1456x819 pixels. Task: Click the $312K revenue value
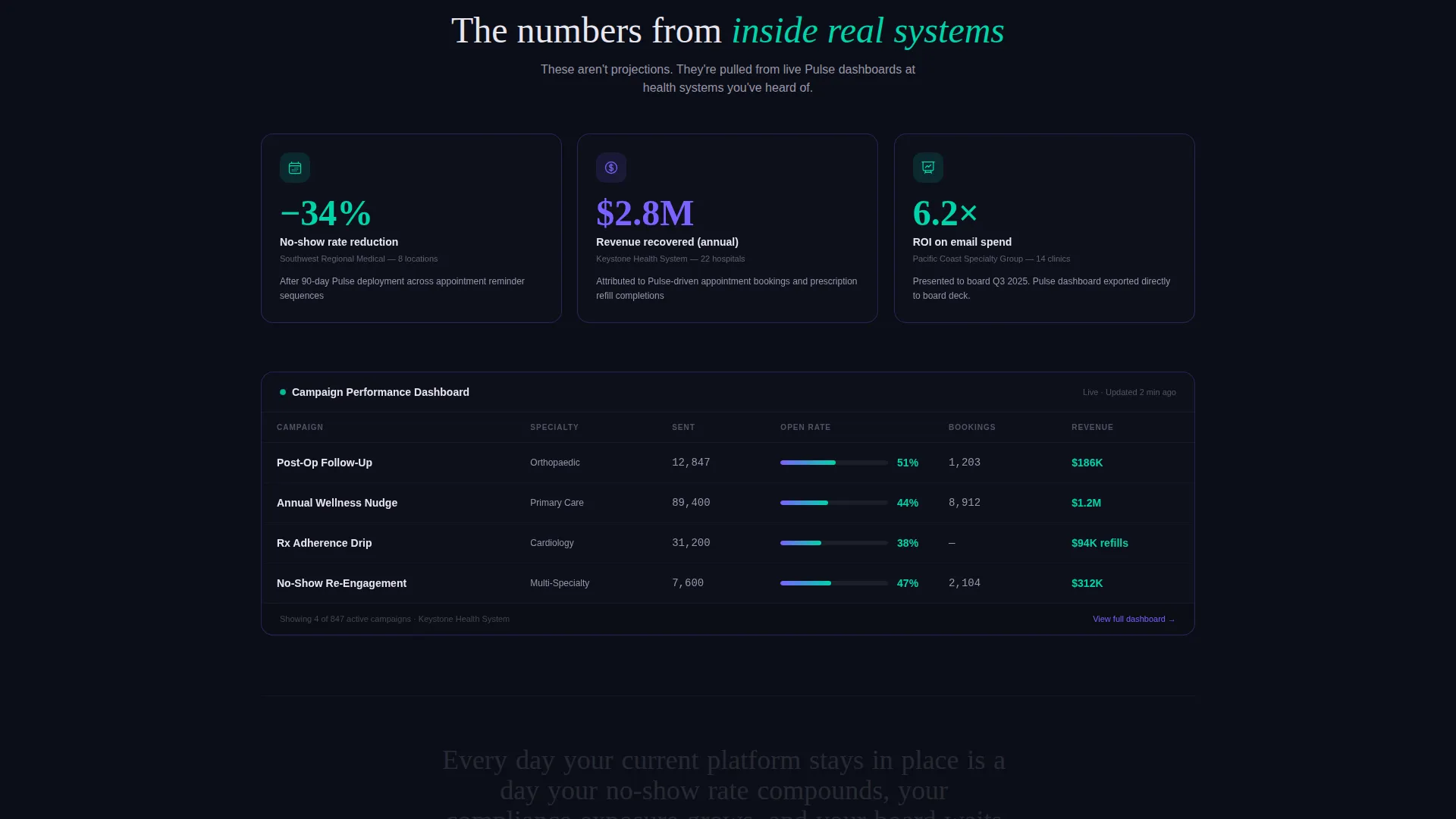(1087, 583)
